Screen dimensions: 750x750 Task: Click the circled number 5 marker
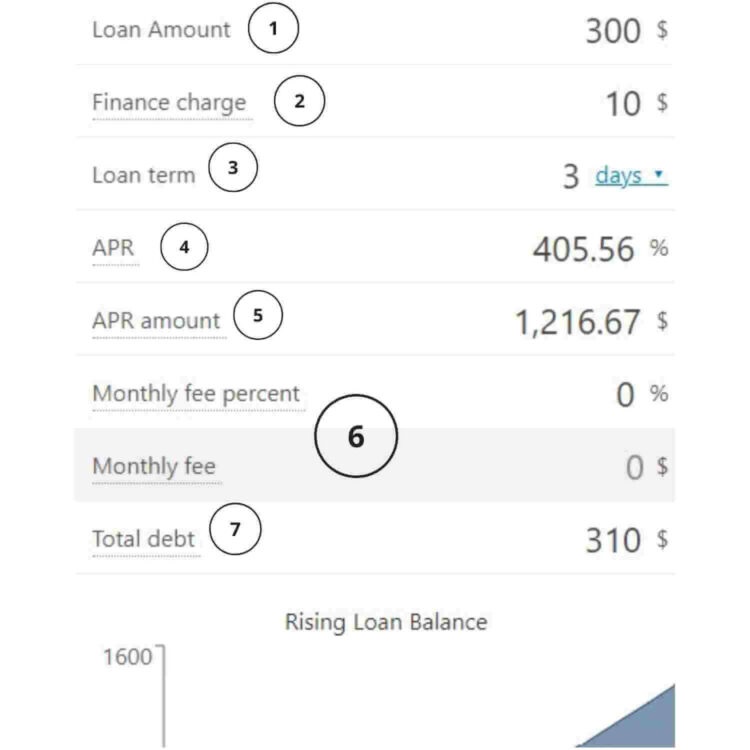258,315
